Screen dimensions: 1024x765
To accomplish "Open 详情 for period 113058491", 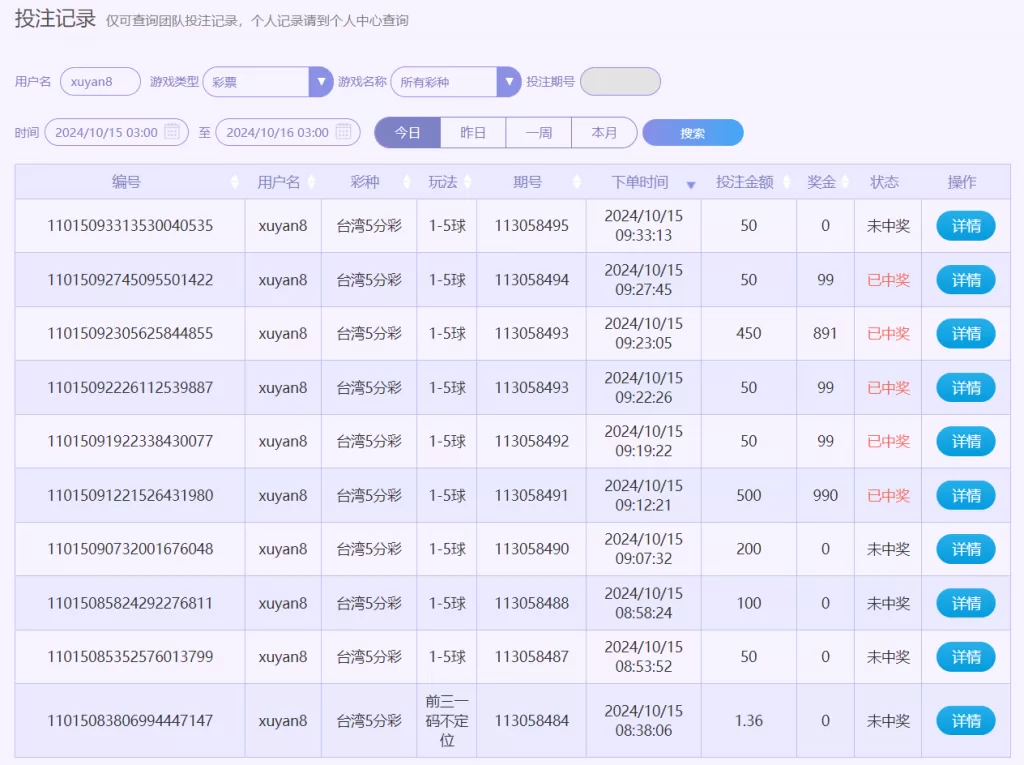I will click(966, 496).
